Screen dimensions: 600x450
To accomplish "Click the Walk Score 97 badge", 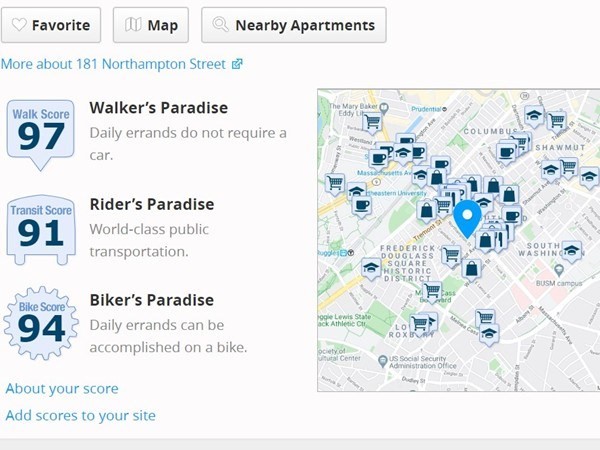I will point(41,128).
